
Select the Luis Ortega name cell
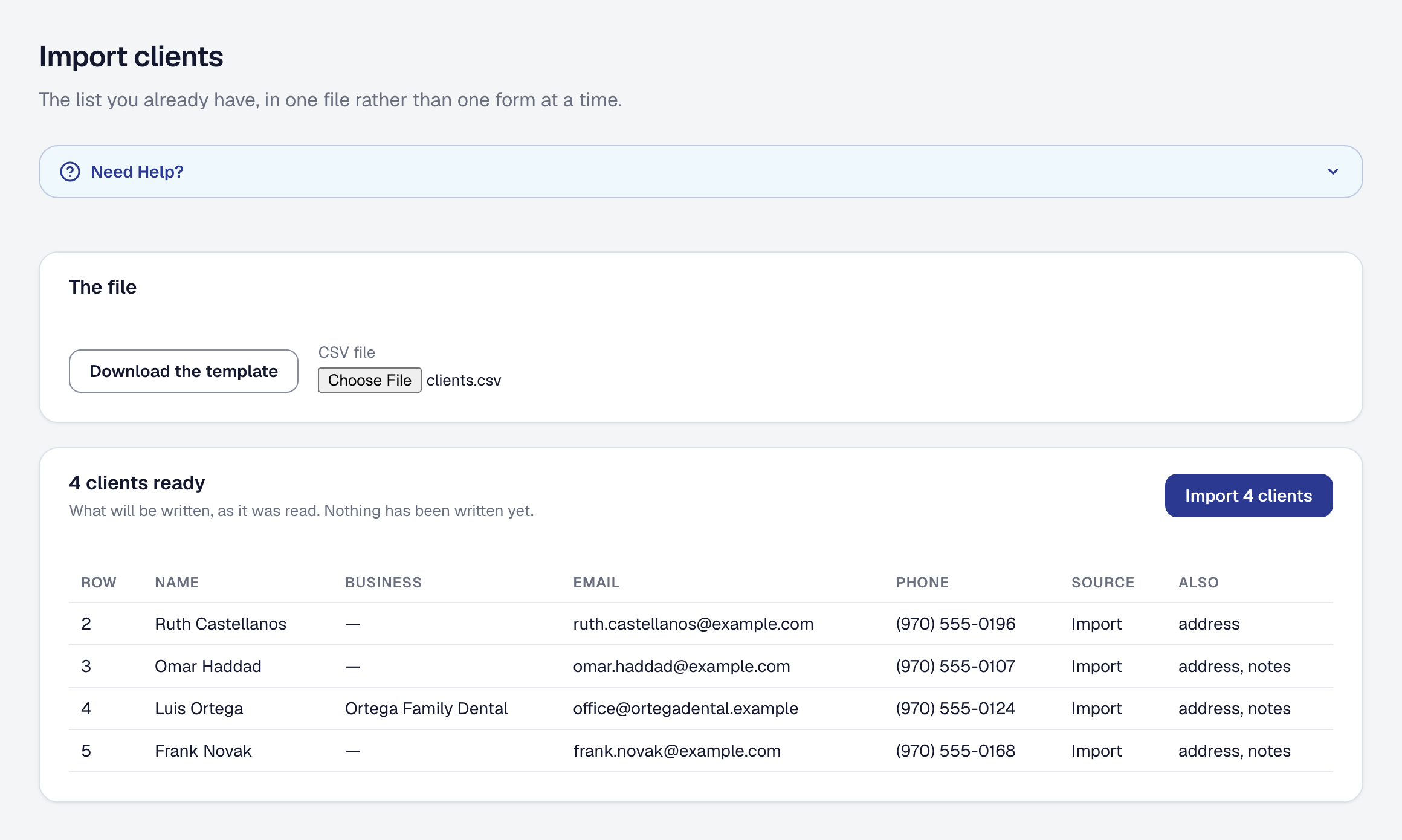coord(199,708)
